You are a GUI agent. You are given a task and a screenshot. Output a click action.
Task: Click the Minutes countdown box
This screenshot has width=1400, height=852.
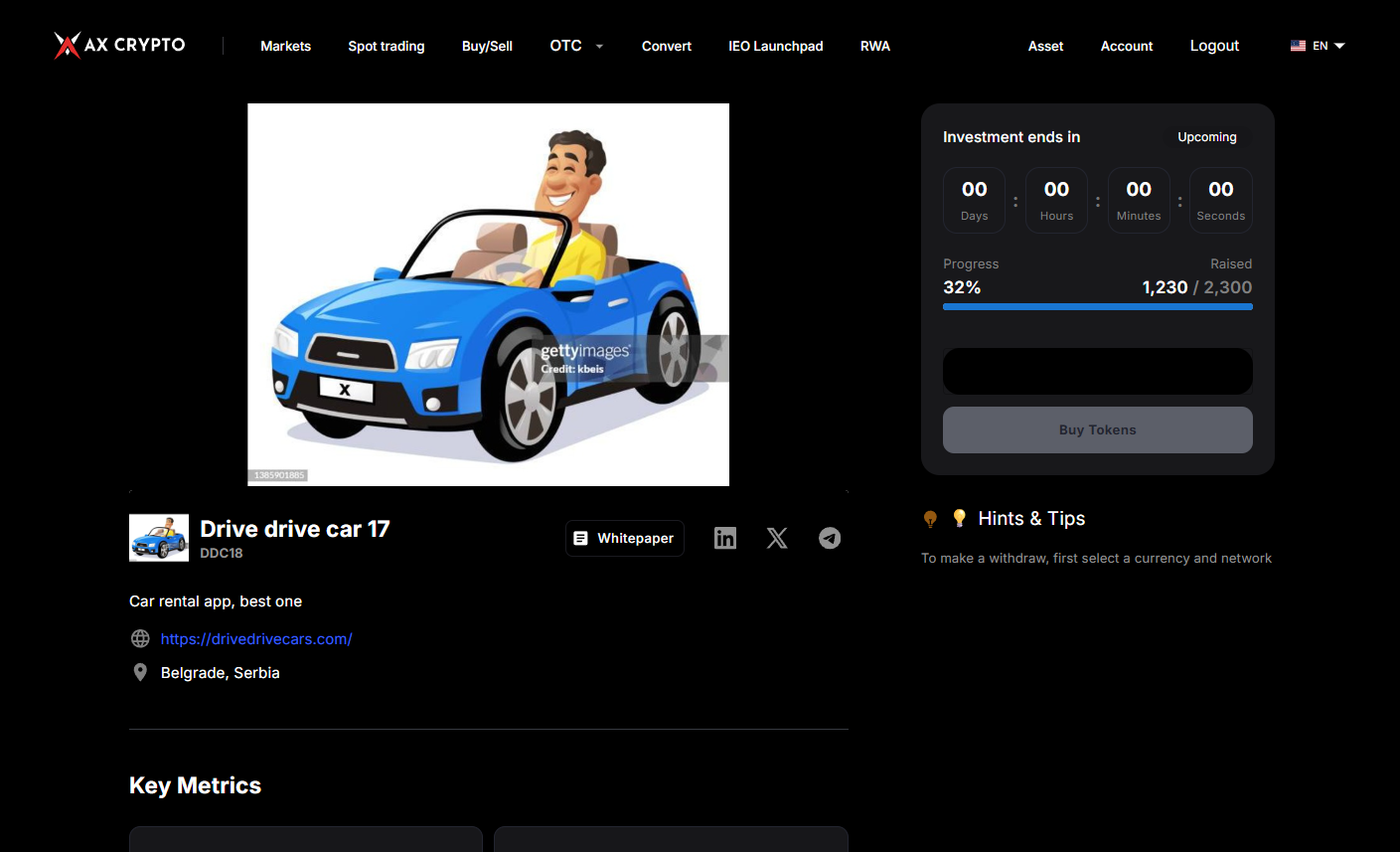pos(1139,200)
